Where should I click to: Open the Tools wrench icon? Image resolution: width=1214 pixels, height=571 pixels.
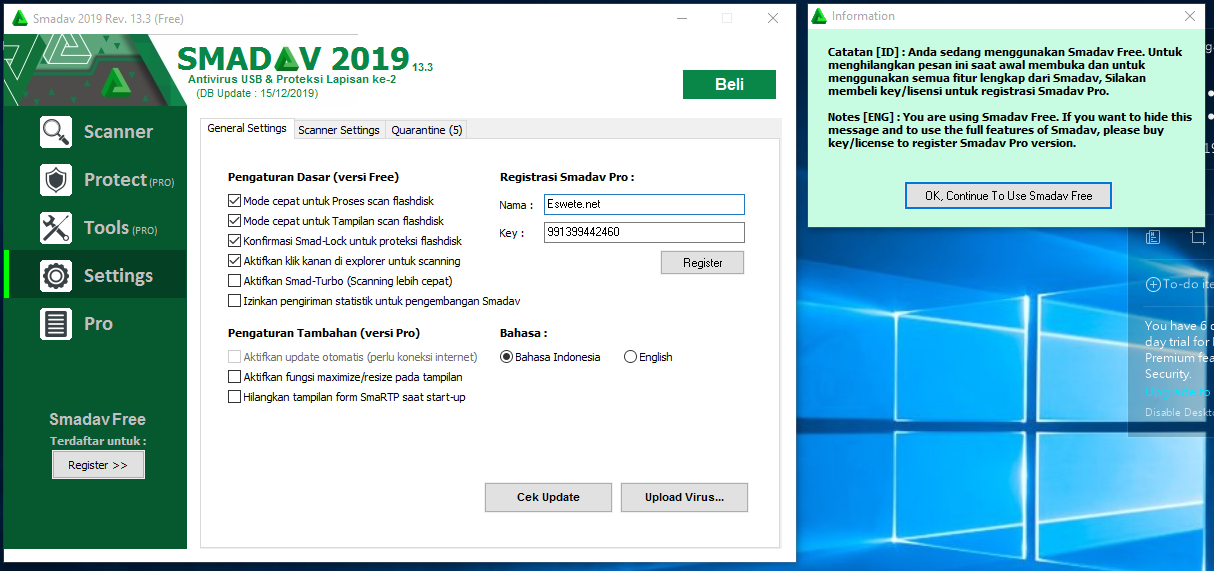(x=56, y=228)
